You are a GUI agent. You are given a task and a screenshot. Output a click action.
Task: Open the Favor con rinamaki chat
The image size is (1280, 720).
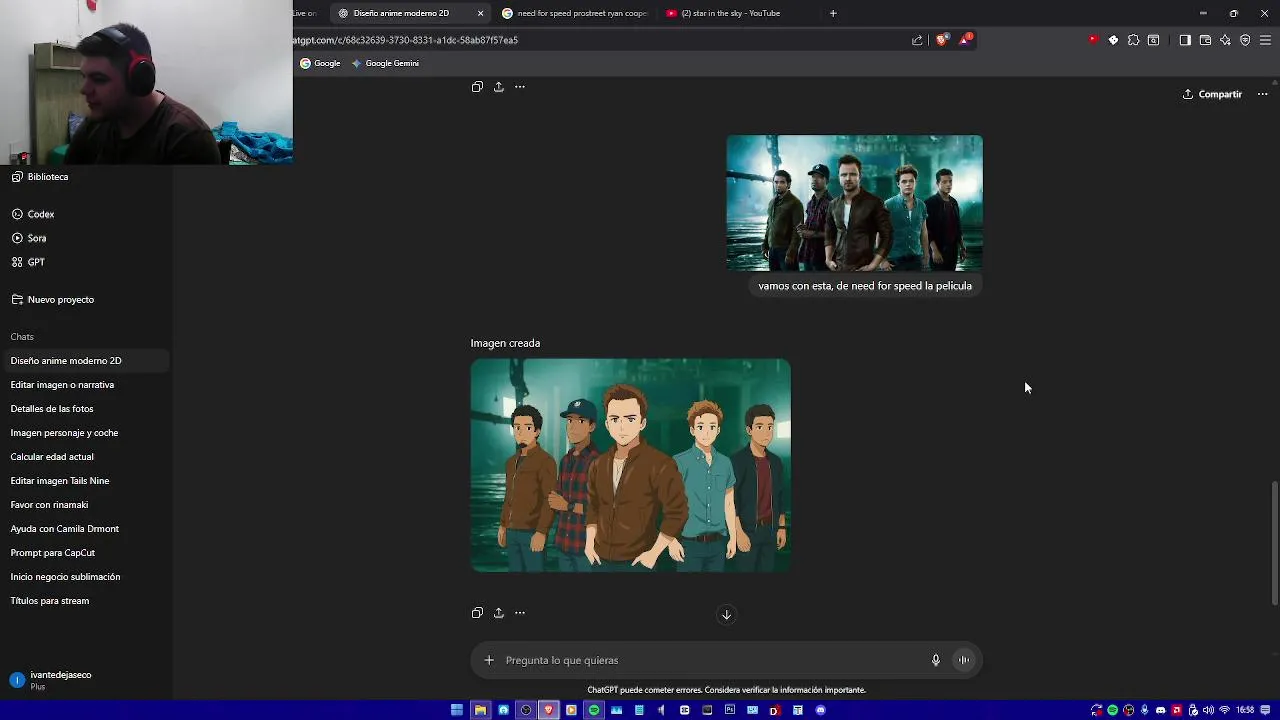click(x=86, y=505)
